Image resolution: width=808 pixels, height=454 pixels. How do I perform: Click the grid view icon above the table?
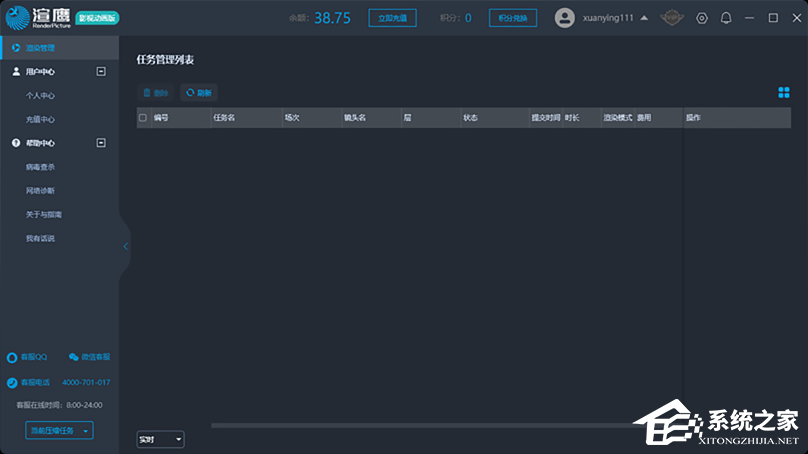coord(784,93)
